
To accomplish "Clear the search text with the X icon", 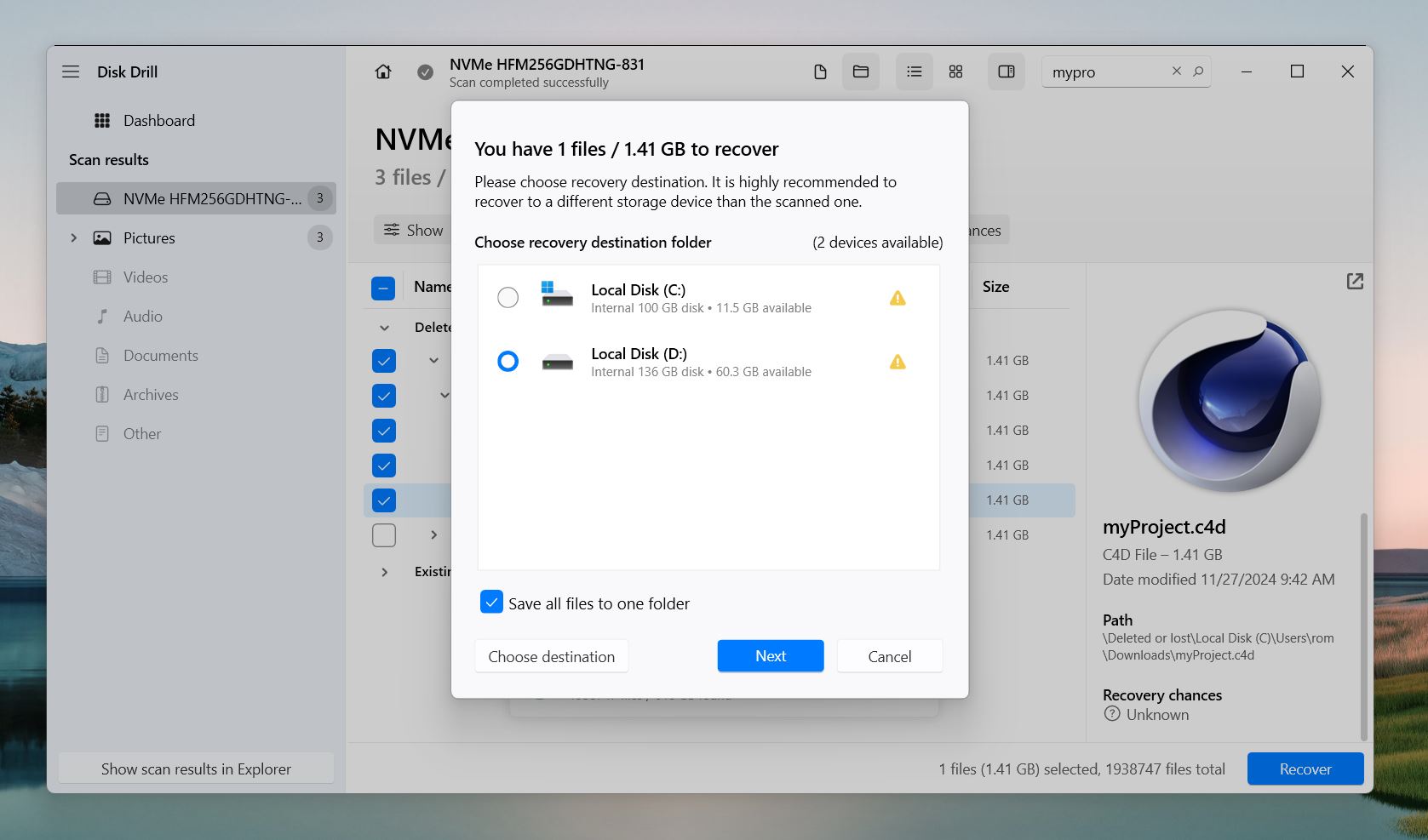I will tap(1177, 71).
